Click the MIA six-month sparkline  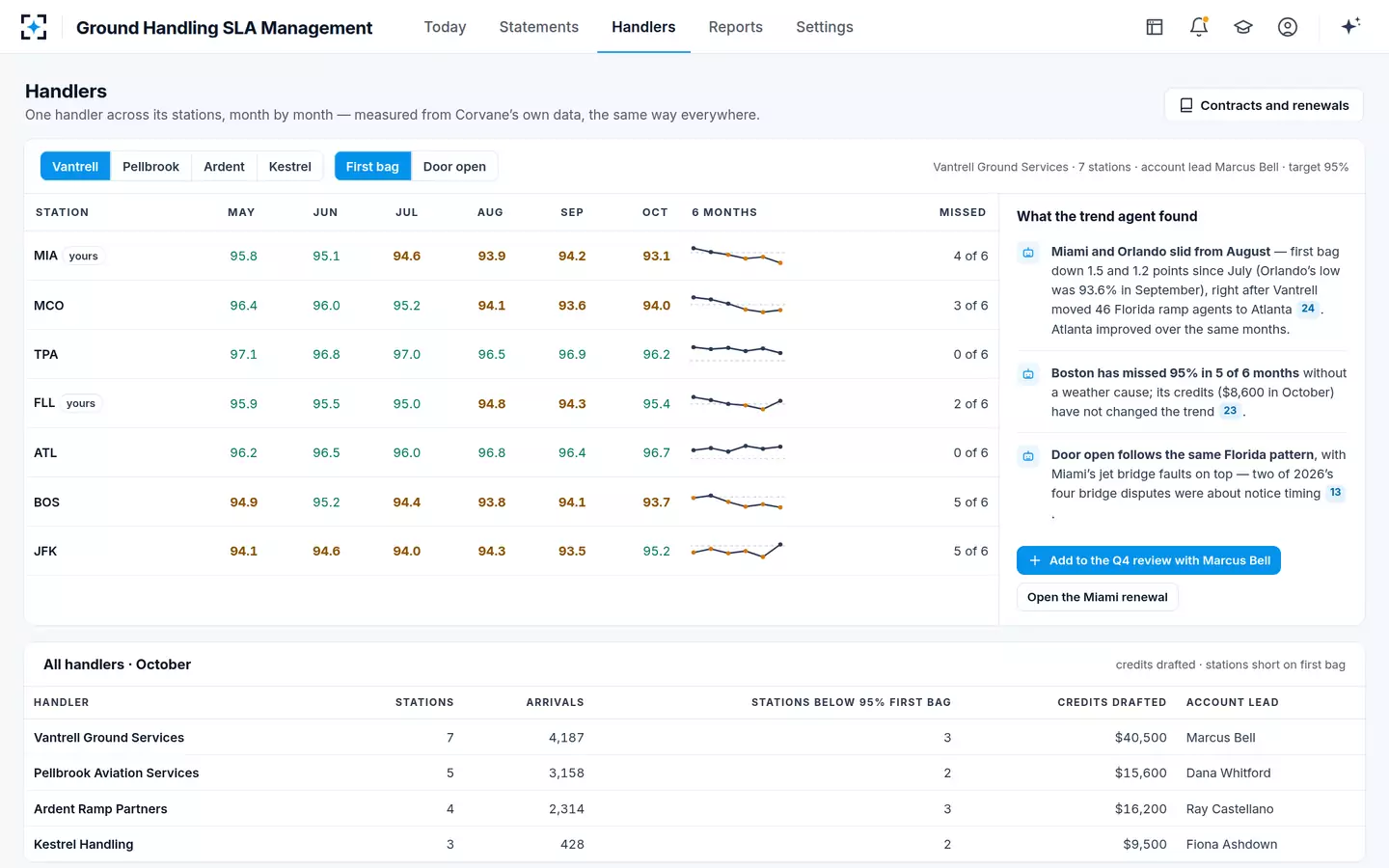point(738,256)
